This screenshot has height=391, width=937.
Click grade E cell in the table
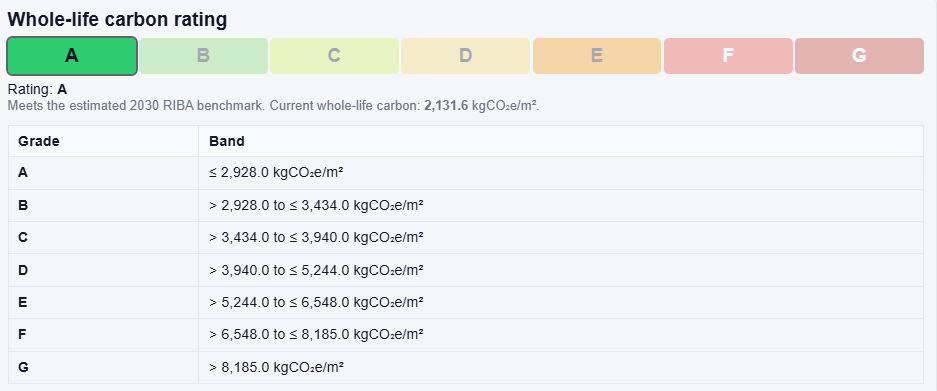(103, 302)
